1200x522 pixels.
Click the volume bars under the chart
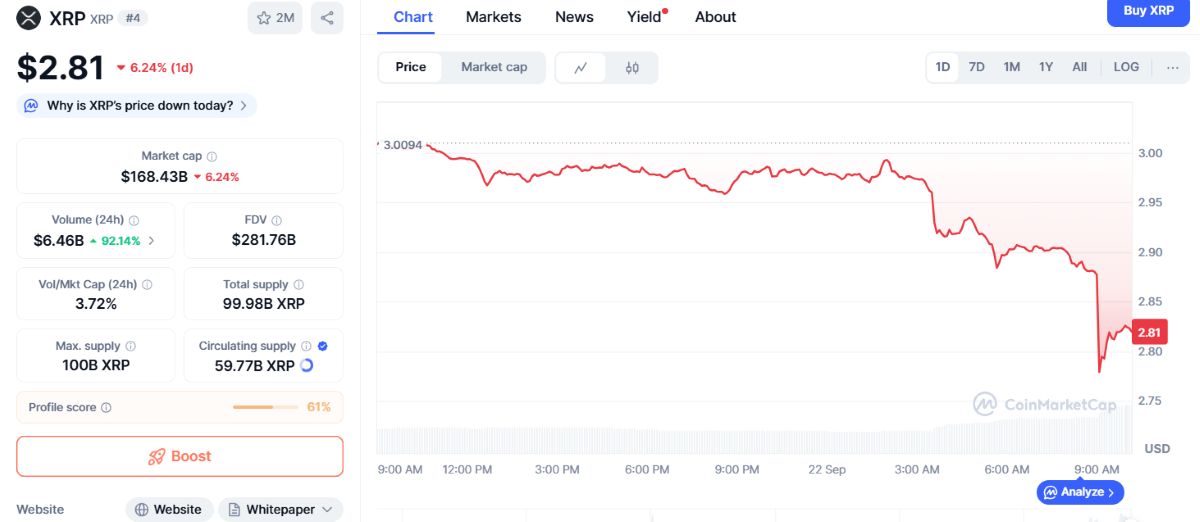click(754, 432)
